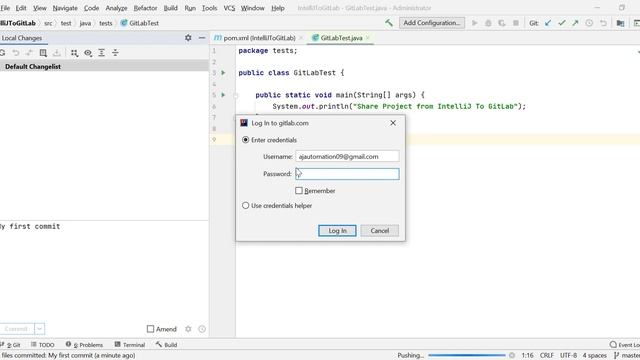Open commit message history clock icon
The width and height of the screenshot is (640, 360).
point(202,329)
